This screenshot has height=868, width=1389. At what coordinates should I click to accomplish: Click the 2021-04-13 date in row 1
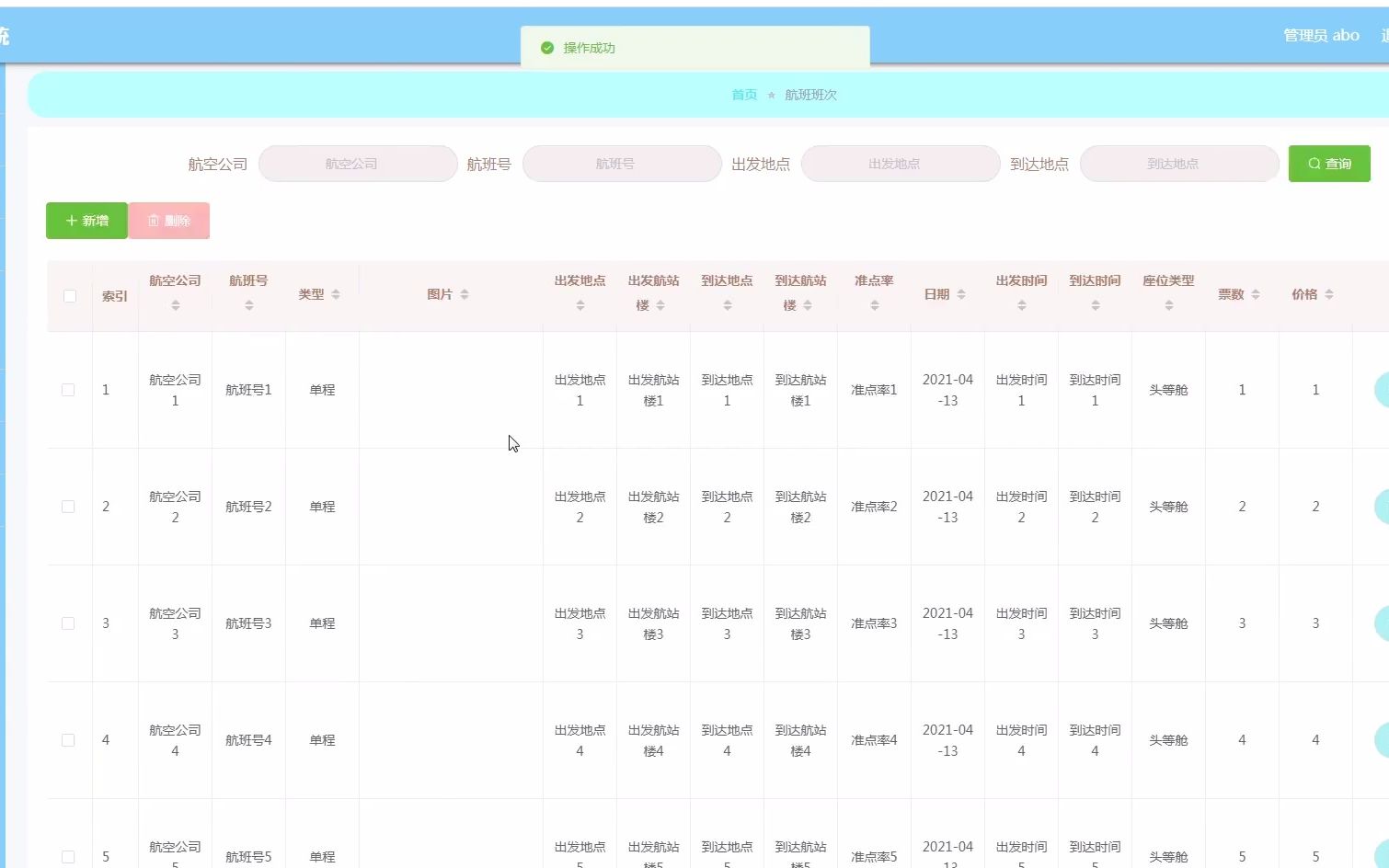(x=947, y=390)
